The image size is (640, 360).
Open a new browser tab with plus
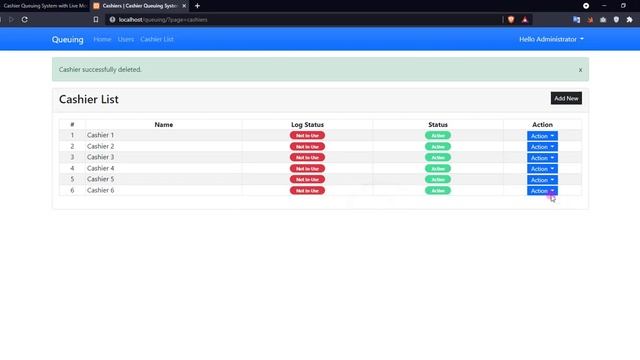tap(197, 6)
